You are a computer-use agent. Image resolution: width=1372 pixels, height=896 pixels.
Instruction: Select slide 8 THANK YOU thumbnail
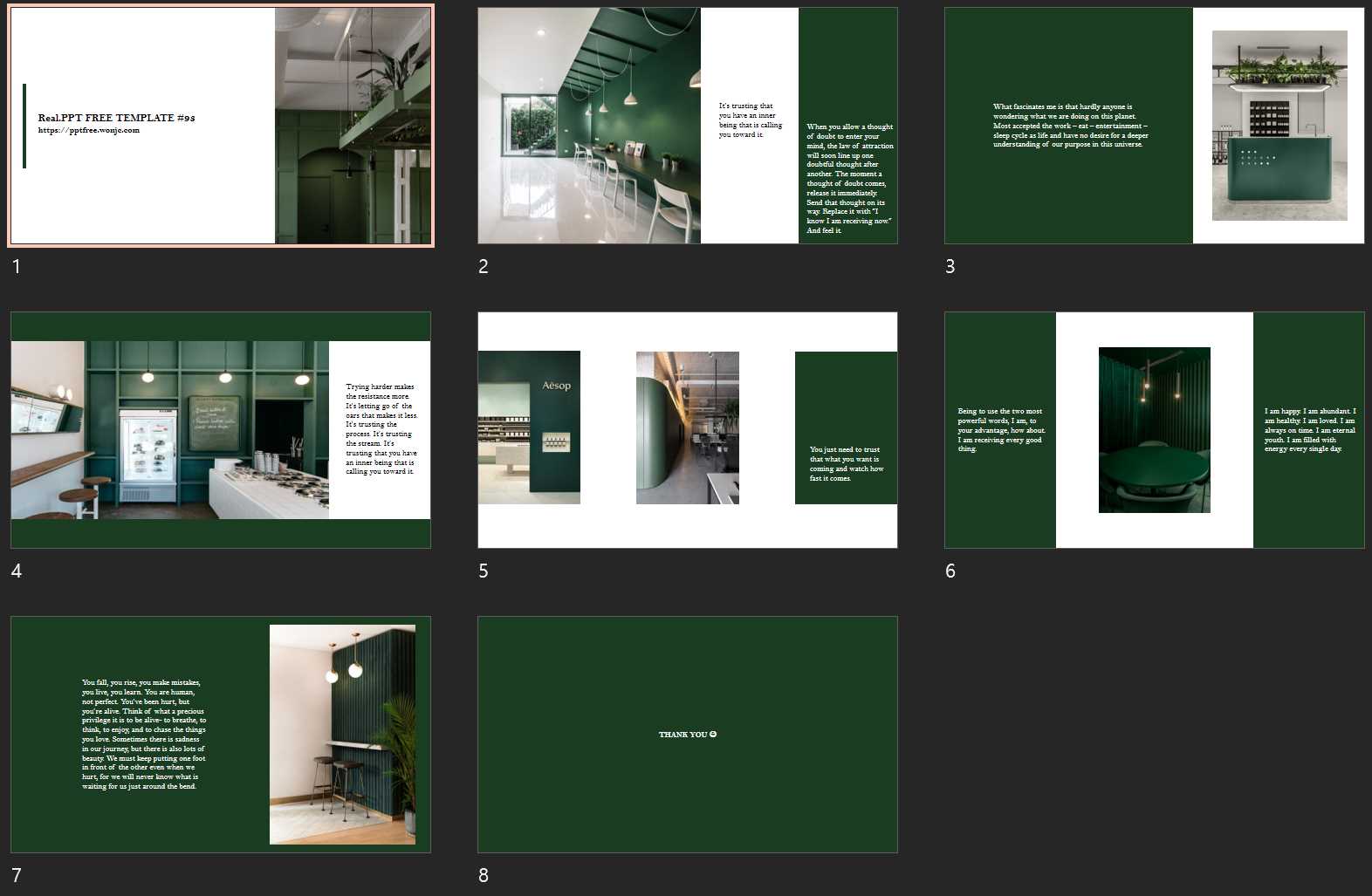[688, 735]
